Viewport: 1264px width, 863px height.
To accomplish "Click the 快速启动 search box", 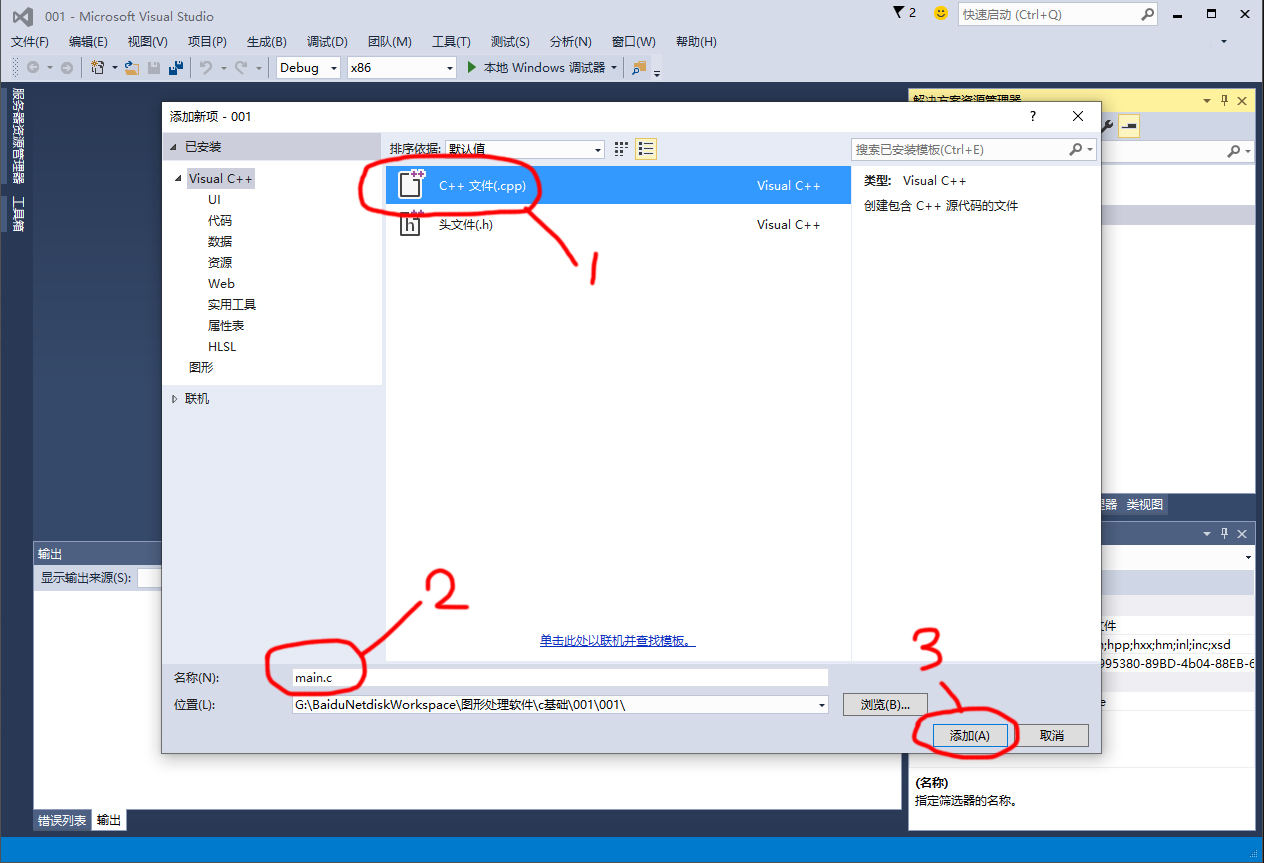I will (x=1057, y=14).
